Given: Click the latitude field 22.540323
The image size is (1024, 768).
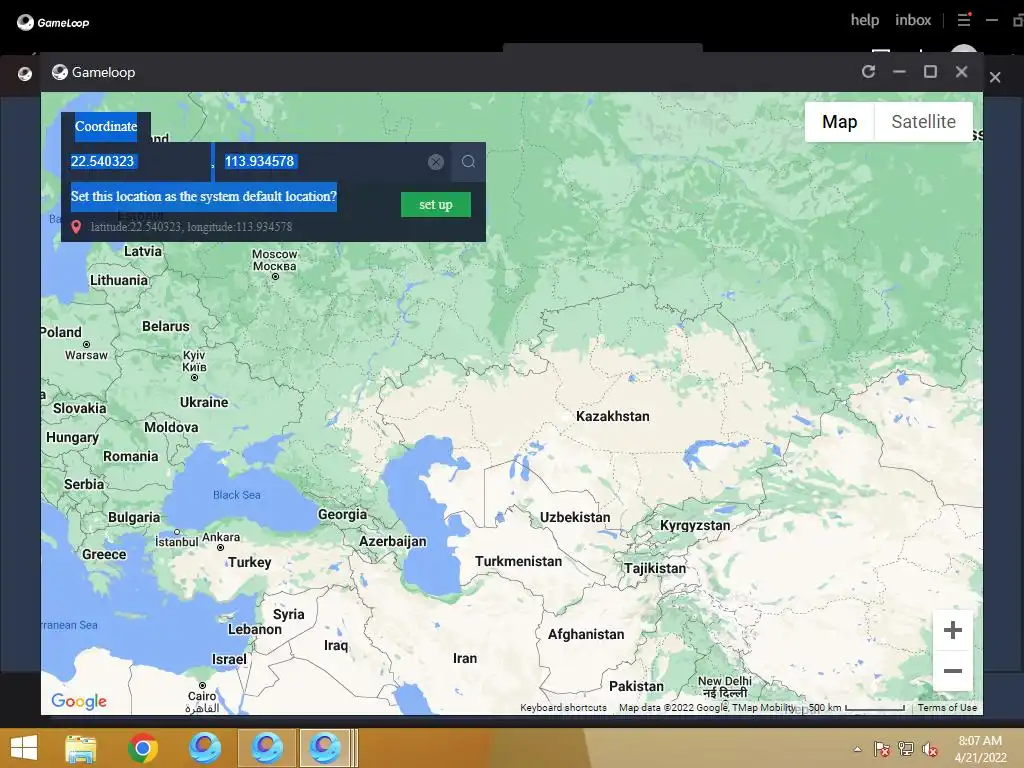Looking at the screenshot, I should point(136,161).
